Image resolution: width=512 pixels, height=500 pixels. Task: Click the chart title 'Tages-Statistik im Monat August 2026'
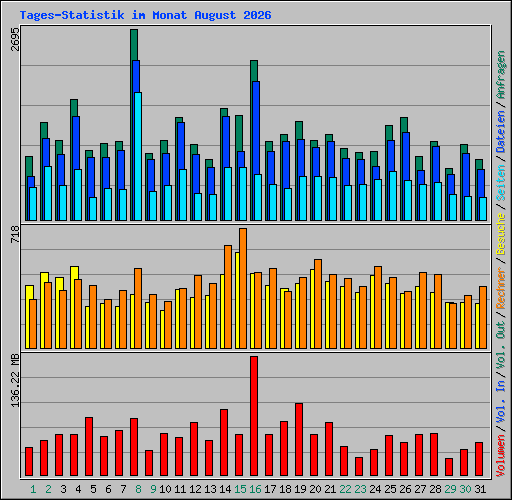(x=145, y=15)
